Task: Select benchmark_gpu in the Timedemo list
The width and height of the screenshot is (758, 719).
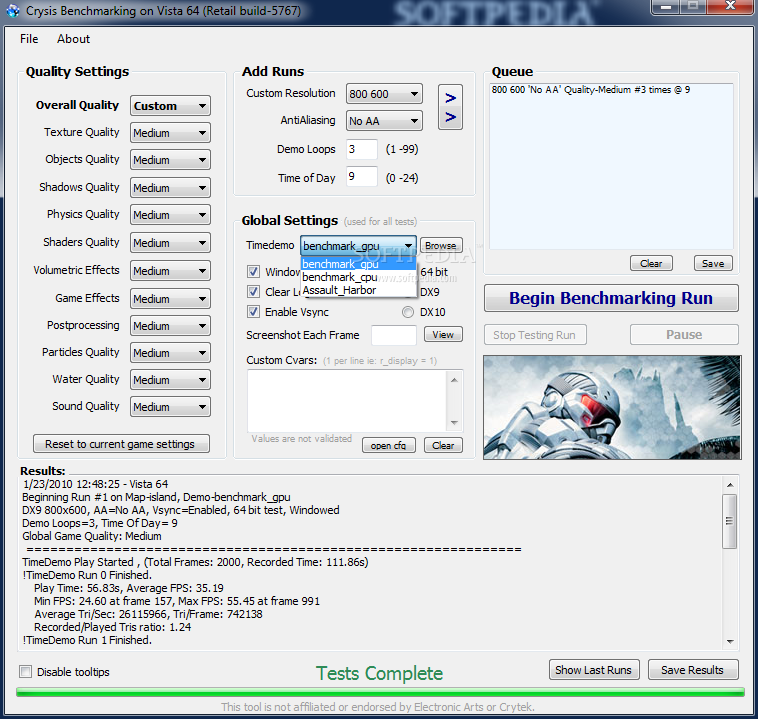Action: 358,264
